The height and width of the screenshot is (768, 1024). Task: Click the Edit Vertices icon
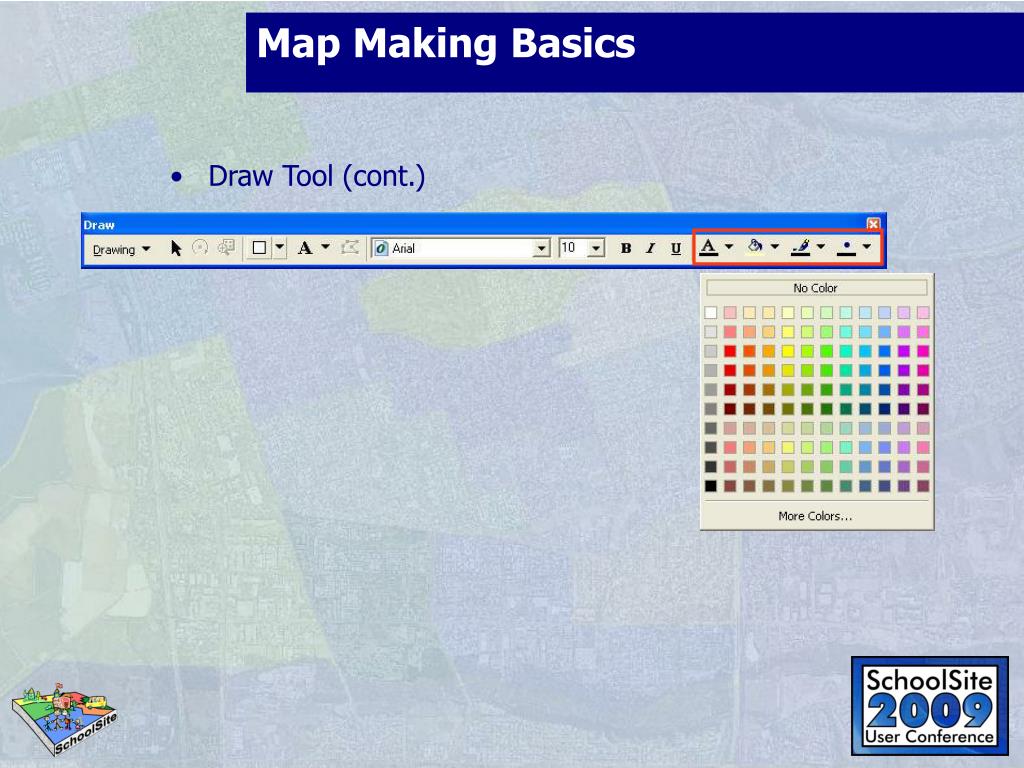pyautogui.click(x=350, y=248)
